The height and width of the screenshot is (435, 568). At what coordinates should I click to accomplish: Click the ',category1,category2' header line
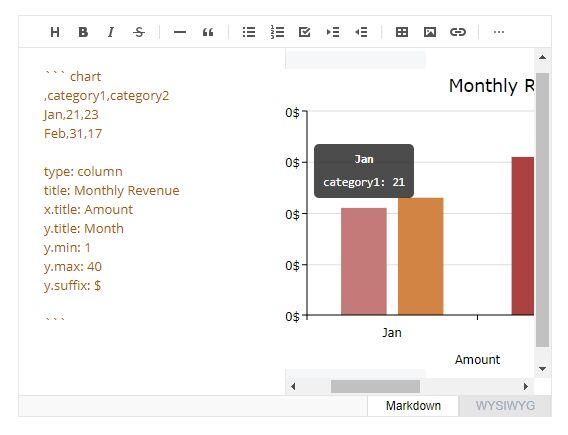106,96
